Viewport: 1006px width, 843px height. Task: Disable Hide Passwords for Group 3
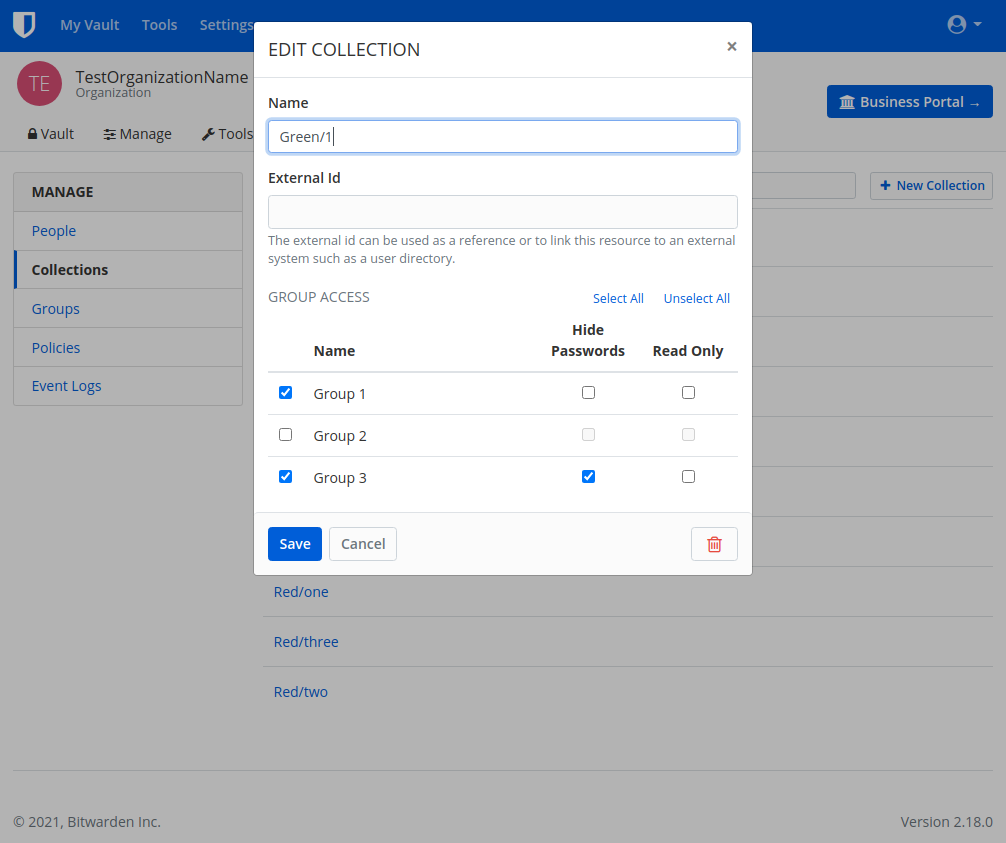(588, 476)
